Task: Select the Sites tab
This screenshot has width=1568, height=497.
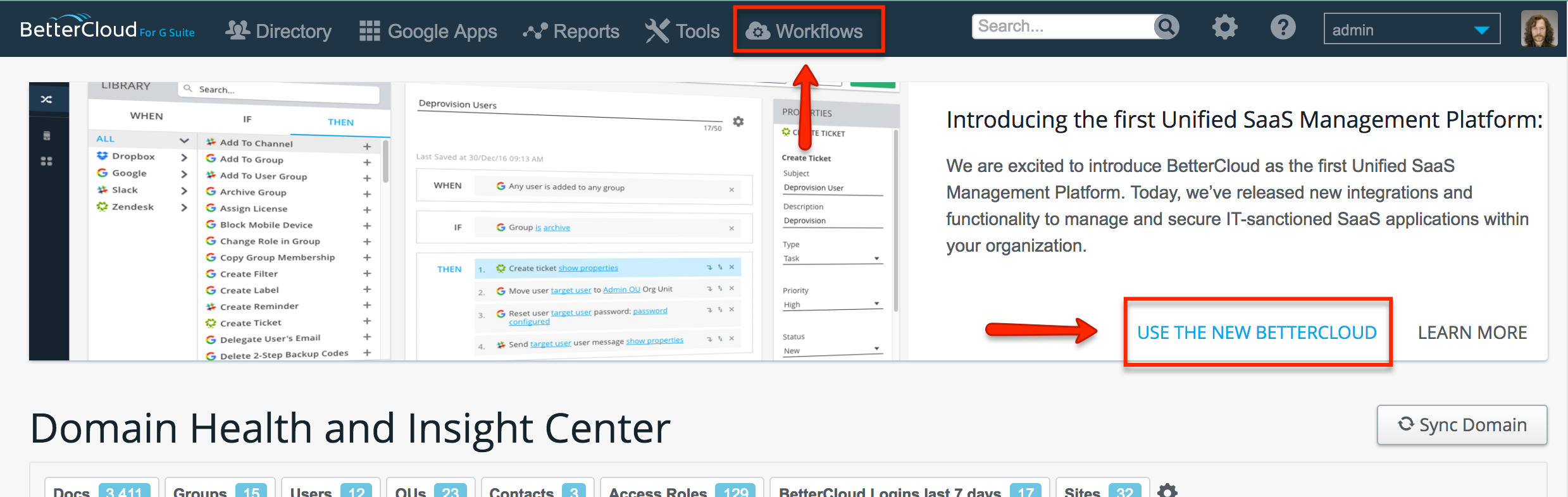Action: [x=1102, y=489]
